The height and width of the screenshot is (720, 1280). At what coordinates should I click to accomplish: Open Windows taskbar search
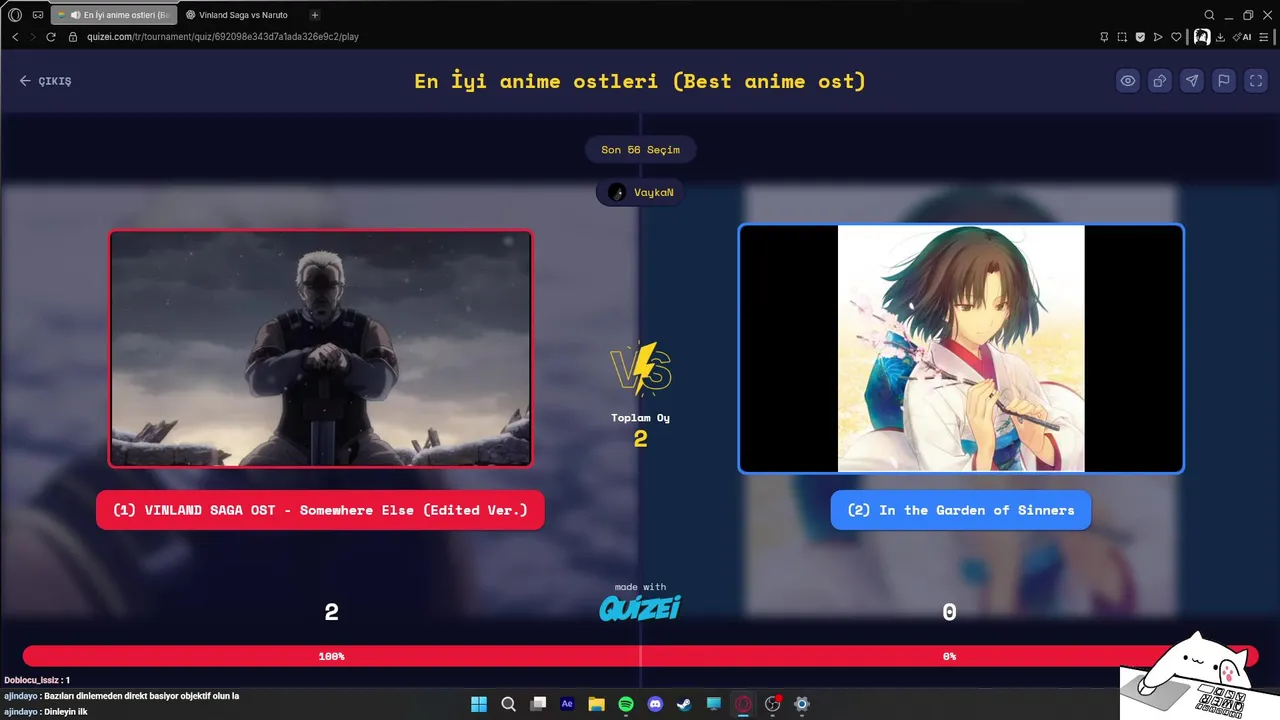point(508,704)
